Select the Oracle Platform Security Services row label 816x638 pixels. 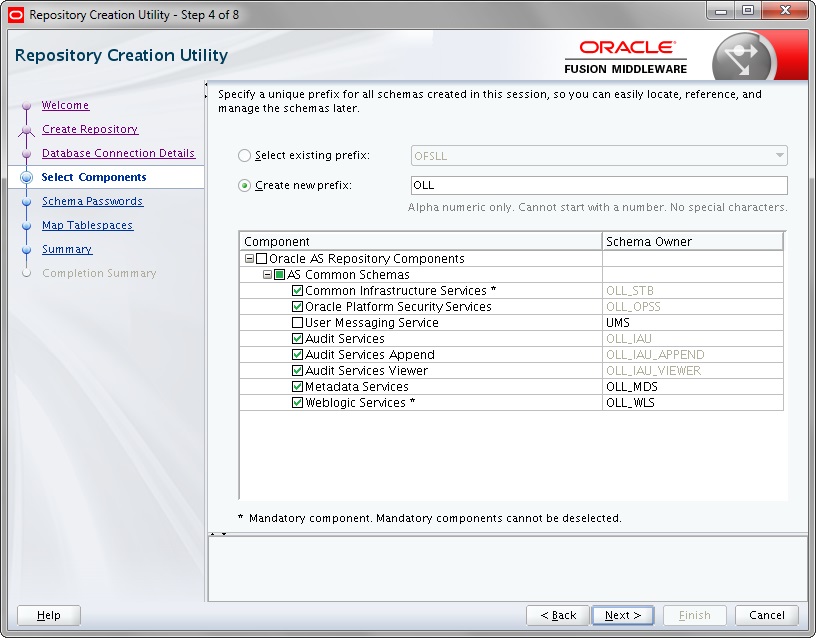pyautogui.click(x=398, y=307)
